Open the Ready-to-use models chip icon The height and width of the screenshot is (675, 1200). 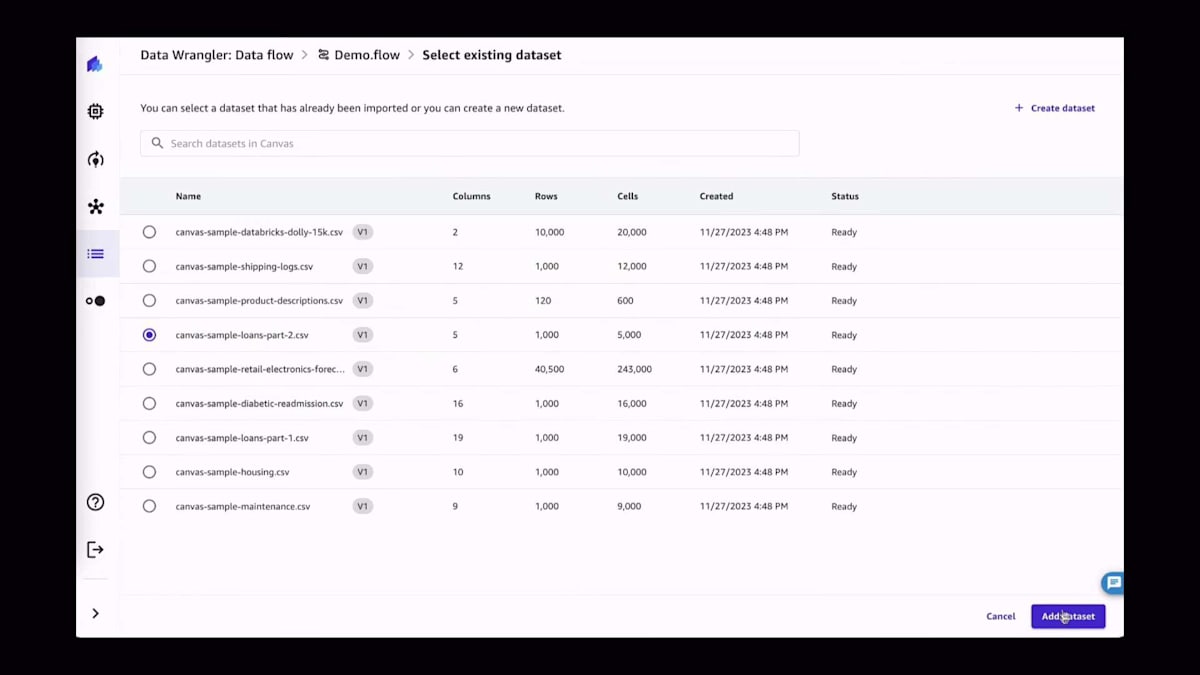tap(95, 112)
